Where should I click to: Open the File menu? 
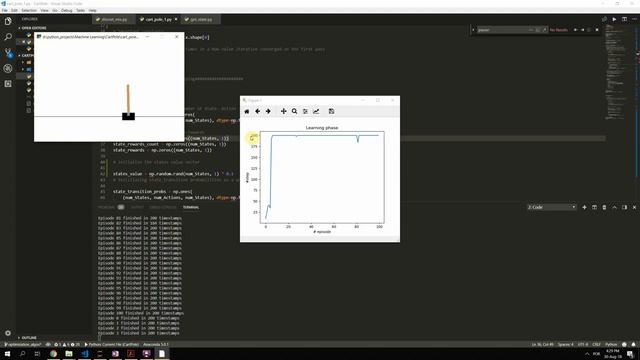coord(4,10)
